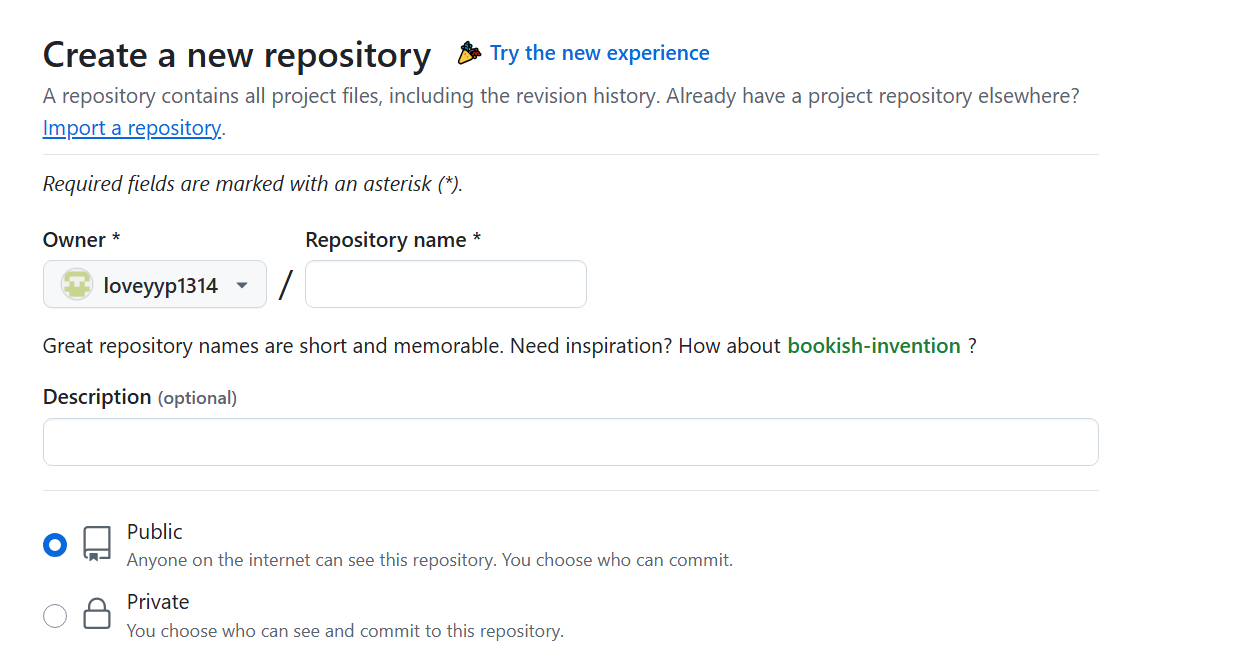Click the loveyyp1314 avatar icon
This screenshot has width=1256, height=648.
click(77, 285)
